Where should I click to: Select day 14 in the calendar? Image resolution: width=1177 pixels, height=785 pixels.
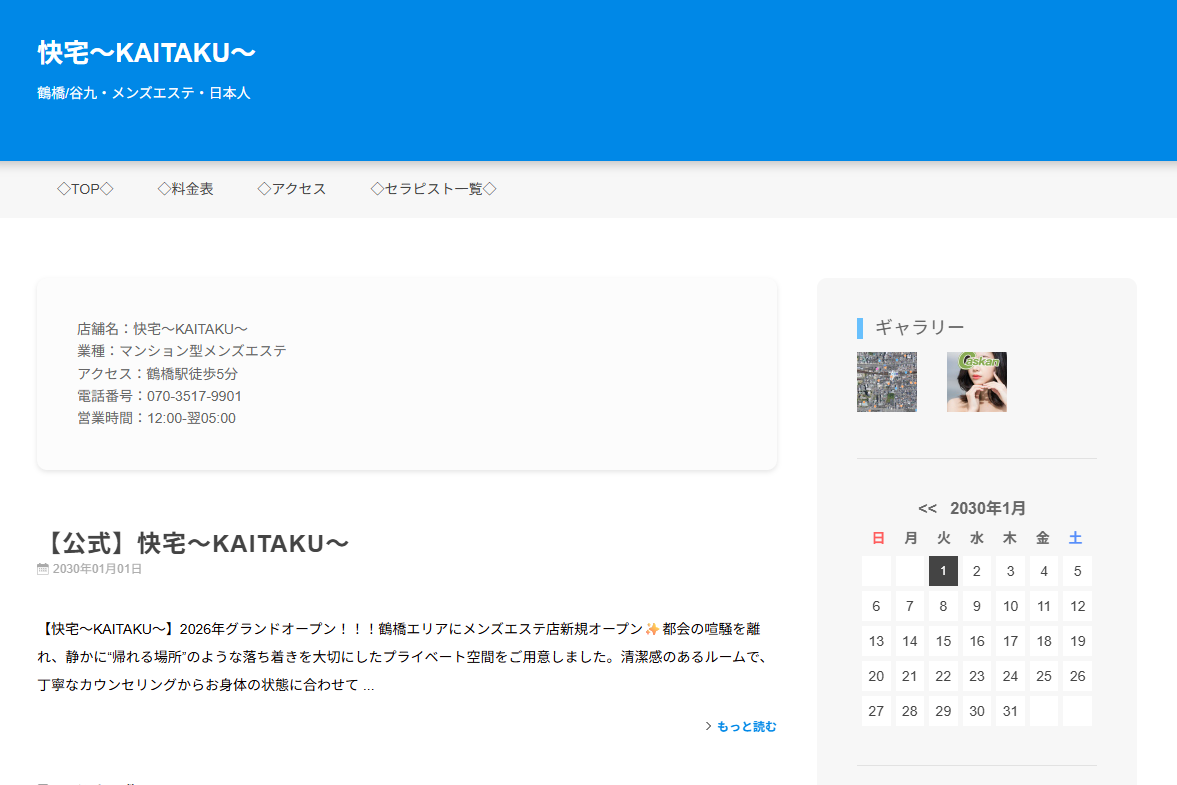click(x=910, y=642)
